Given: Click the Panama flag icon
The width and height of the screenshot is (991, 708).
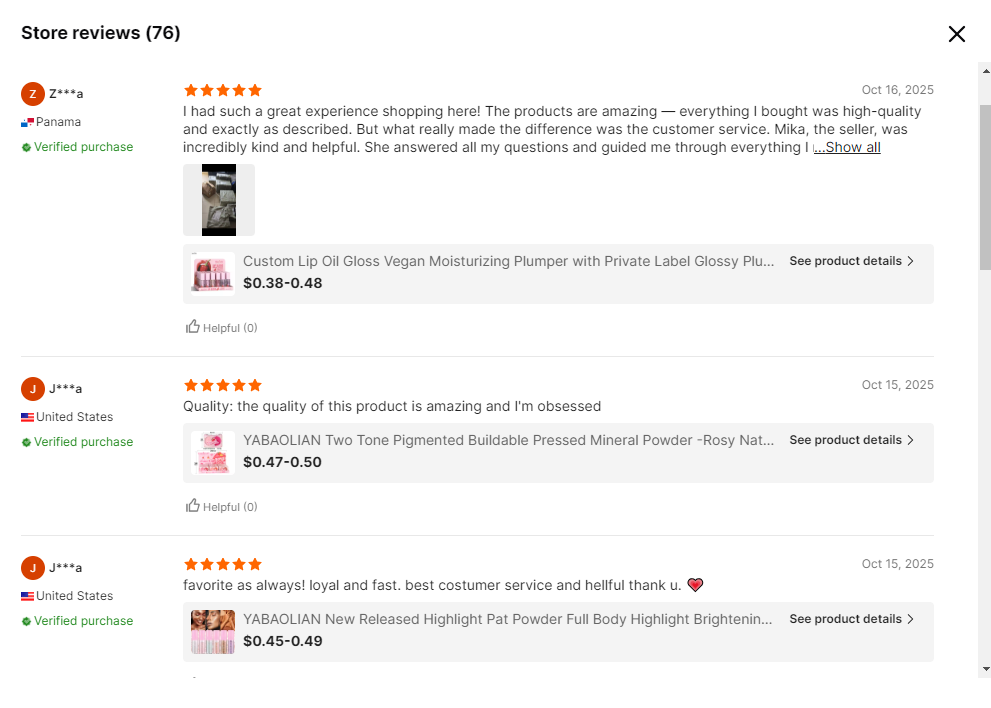Looking at the screenshot, I should point(27,122).
